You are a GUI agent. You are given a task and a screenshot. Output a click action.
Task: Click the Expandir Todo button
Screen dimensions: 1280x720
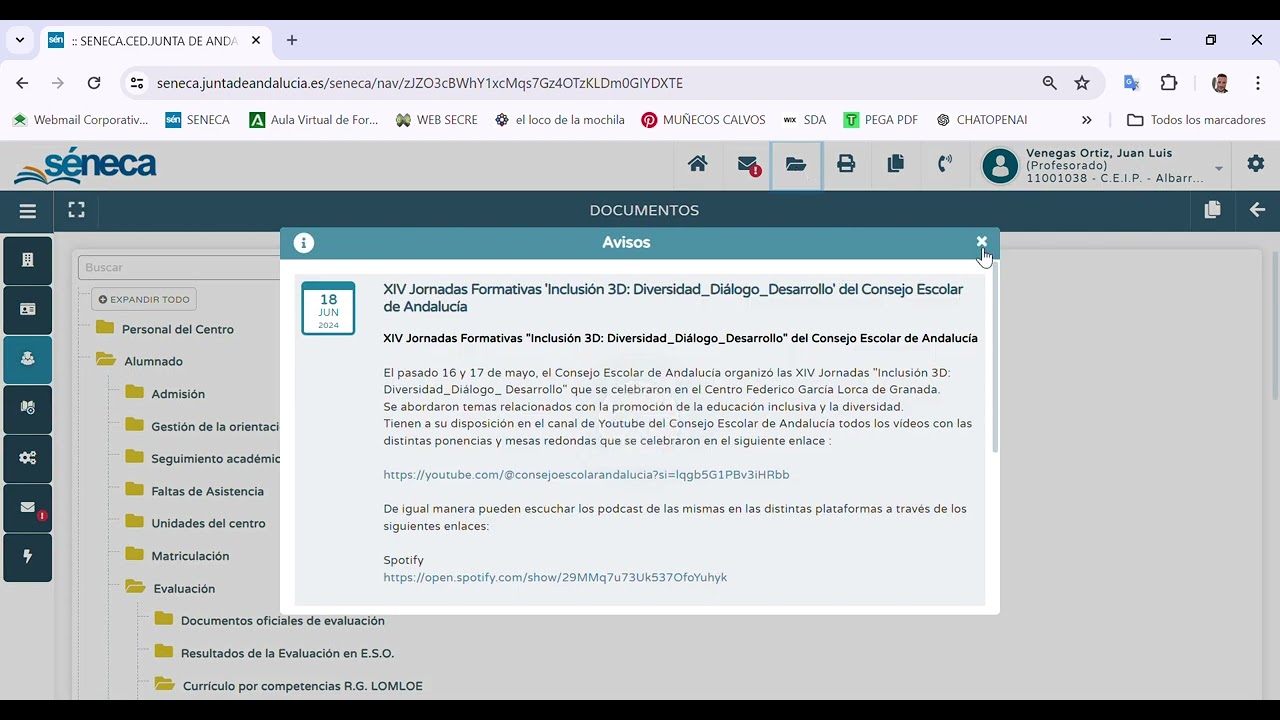(144, 299)
